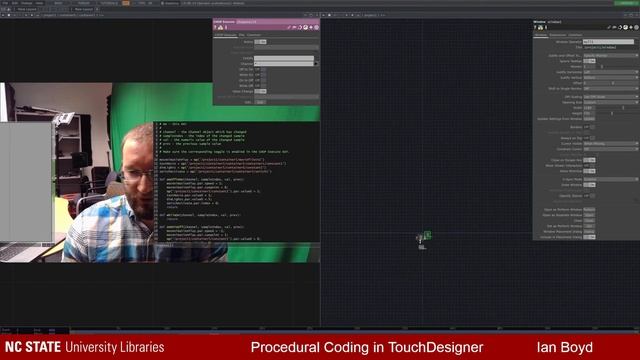Toggle Draw Window parameter

[589, 185]
